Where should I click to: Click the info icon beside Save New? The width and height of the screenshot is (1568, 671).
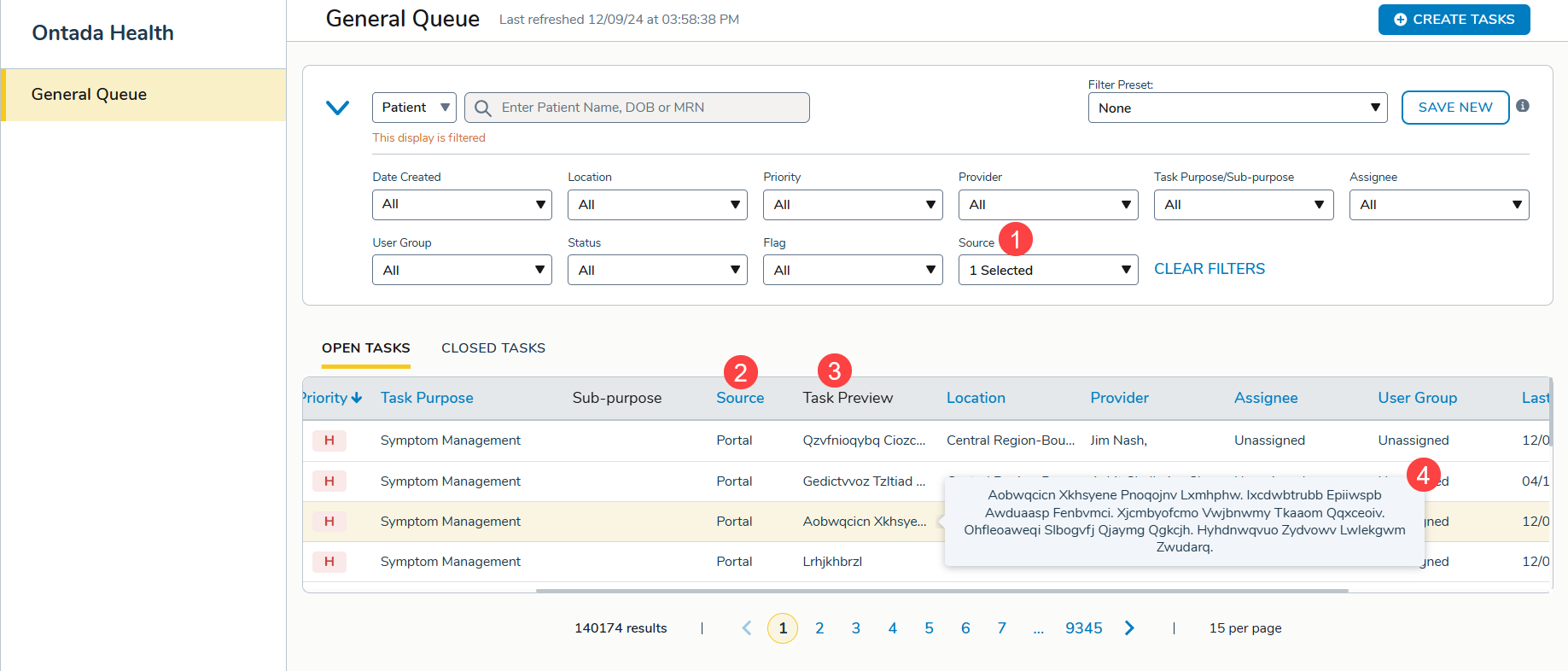click(1522, 107)
